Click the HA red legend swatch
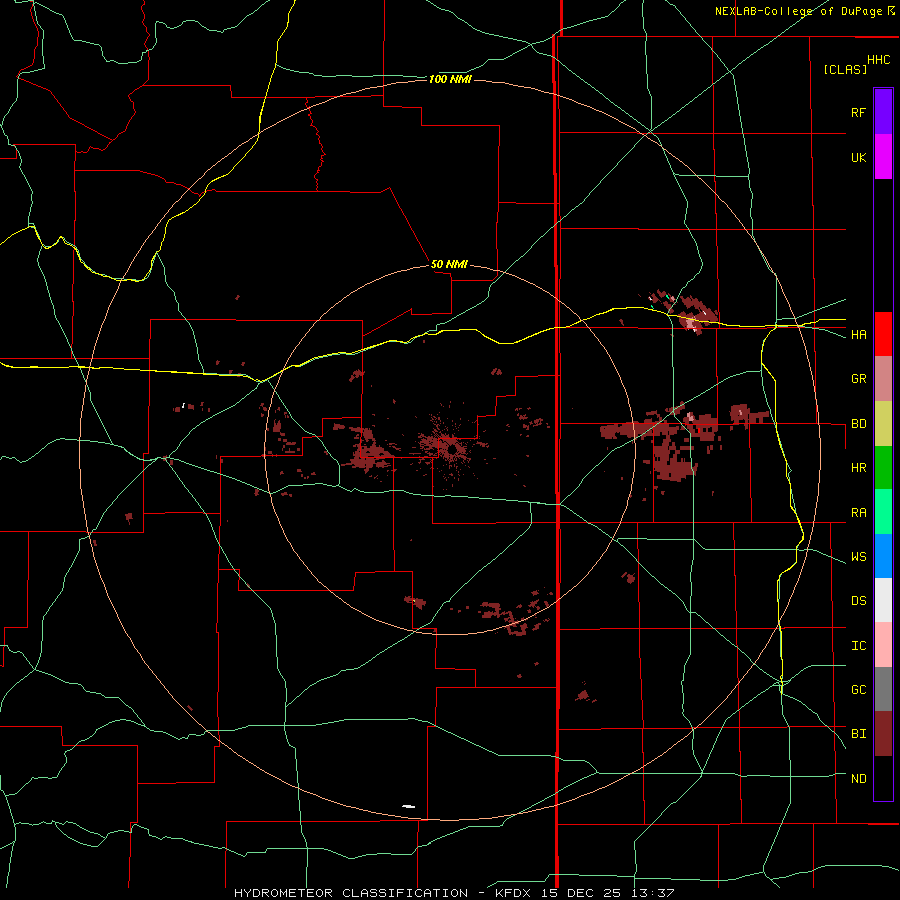This screenshot has height=900, width=900. click(883, 334)
